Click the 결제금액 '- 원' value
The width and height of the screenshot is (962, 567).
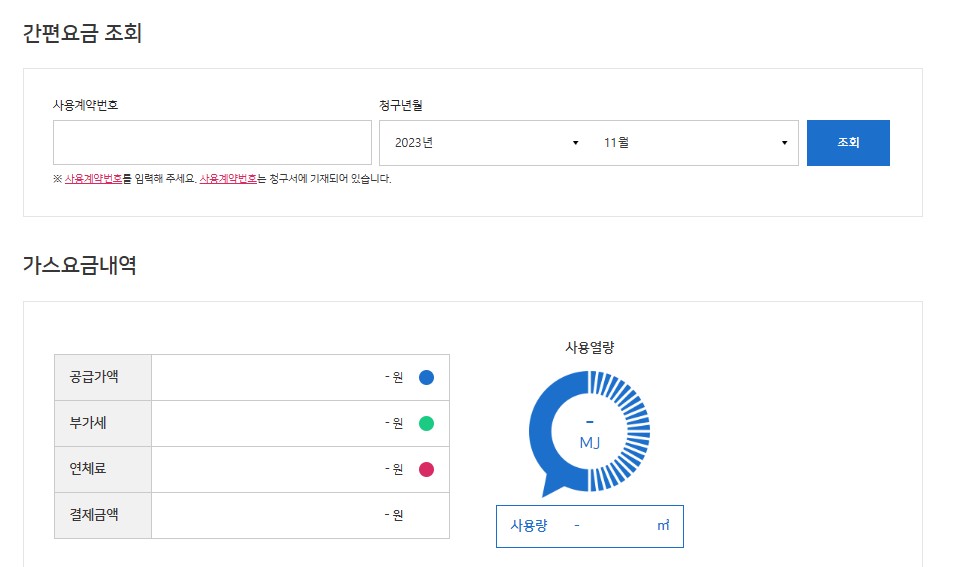394,515
